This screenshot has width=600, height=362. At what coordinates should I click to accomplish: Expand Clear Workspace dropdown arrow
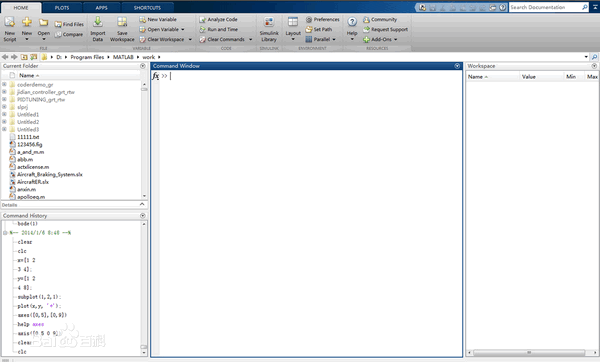(190, 39)
